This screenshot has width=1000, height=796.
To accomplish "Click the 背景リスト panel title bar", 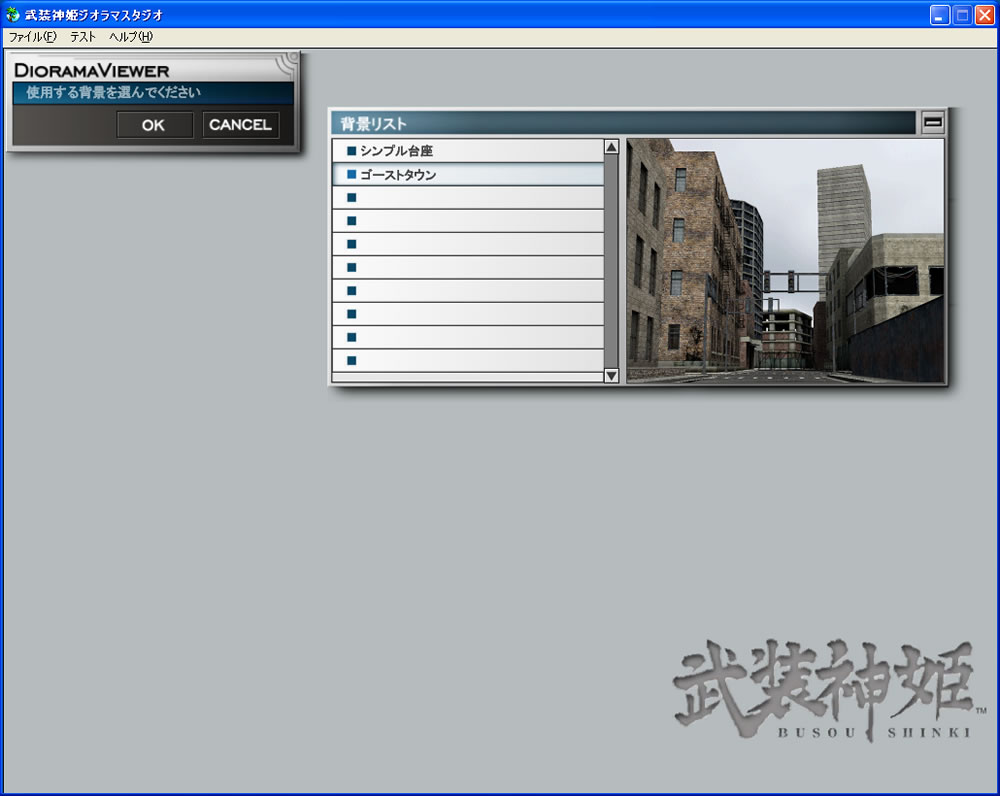I will pyautogui.click(x=623, y=122).
